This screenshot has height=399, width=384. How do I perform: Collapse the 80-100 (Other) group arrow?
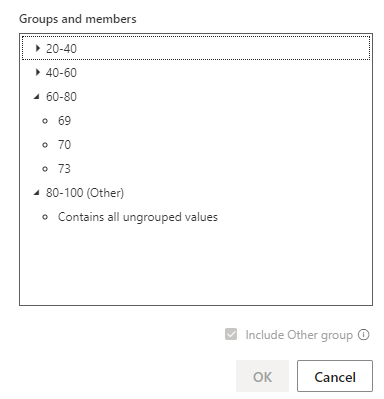[37, 193]
